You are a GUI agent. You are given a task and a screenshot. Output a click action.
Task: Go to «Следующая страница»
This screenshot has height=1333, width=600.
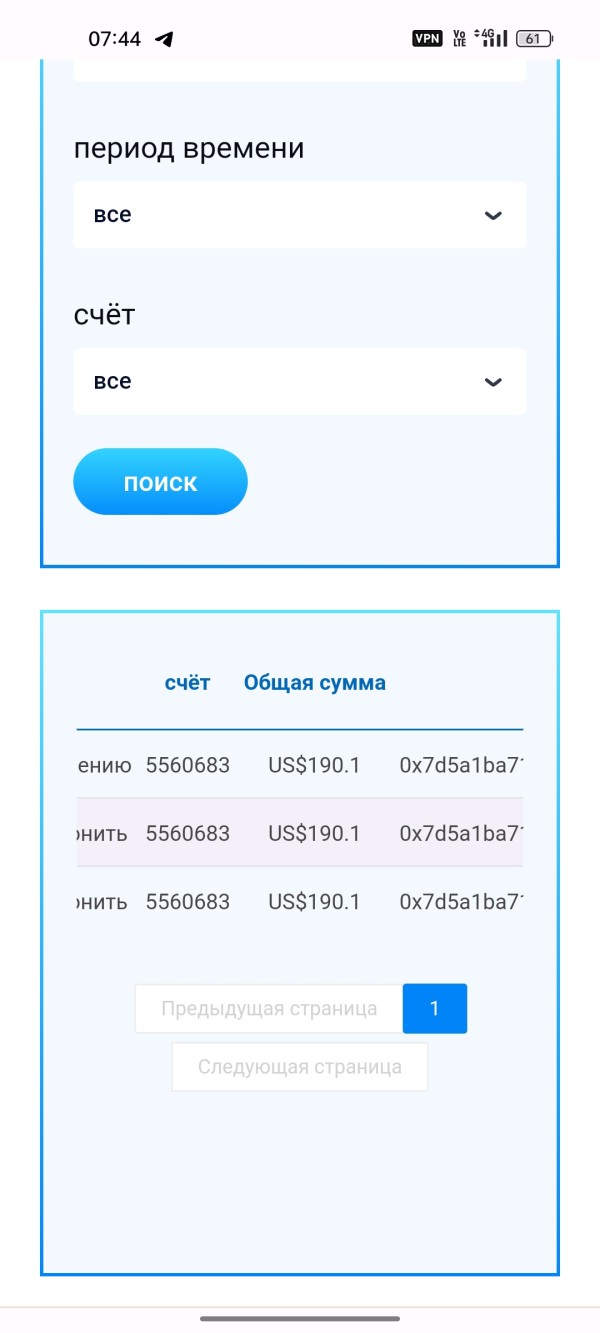tap(299, 1067)
